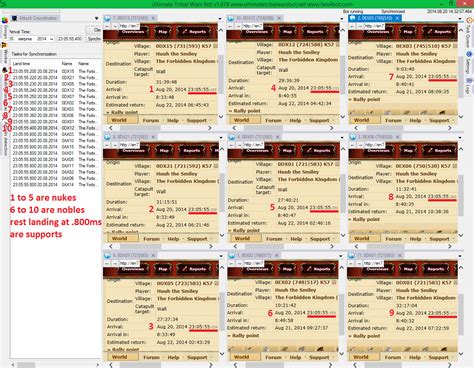Go forward in the 00X15 browser pane
This screenshot has height=368, width=474.
tap(115, 26)
